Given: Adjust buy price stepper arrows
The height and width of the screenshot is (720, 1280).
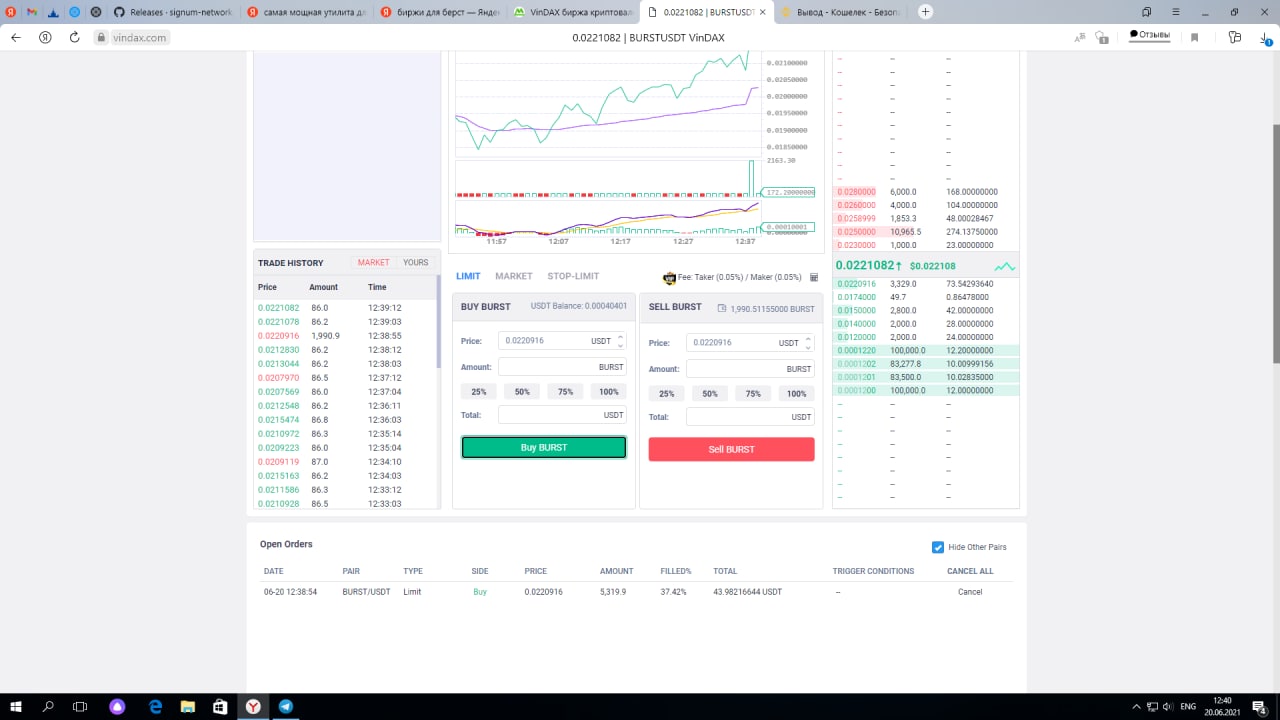Looking at the screenshot, I should pyautogui.click(x=620, y=341).
